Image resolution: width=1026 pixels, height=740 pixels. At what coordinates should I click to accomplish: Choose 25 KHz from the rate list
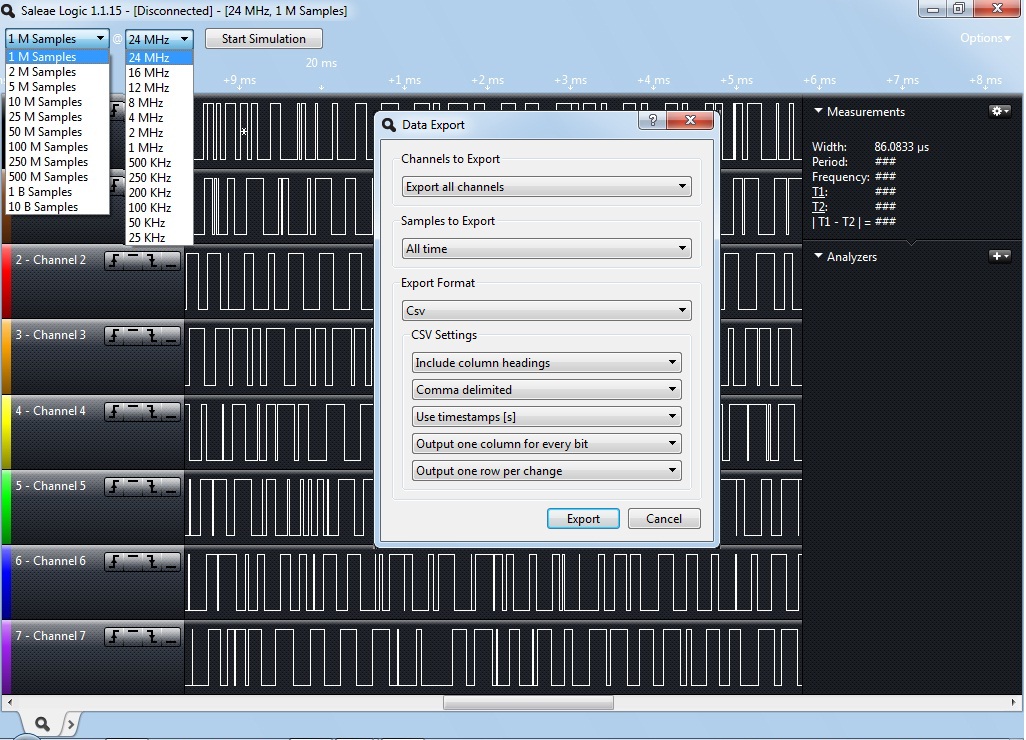(159, 238)
